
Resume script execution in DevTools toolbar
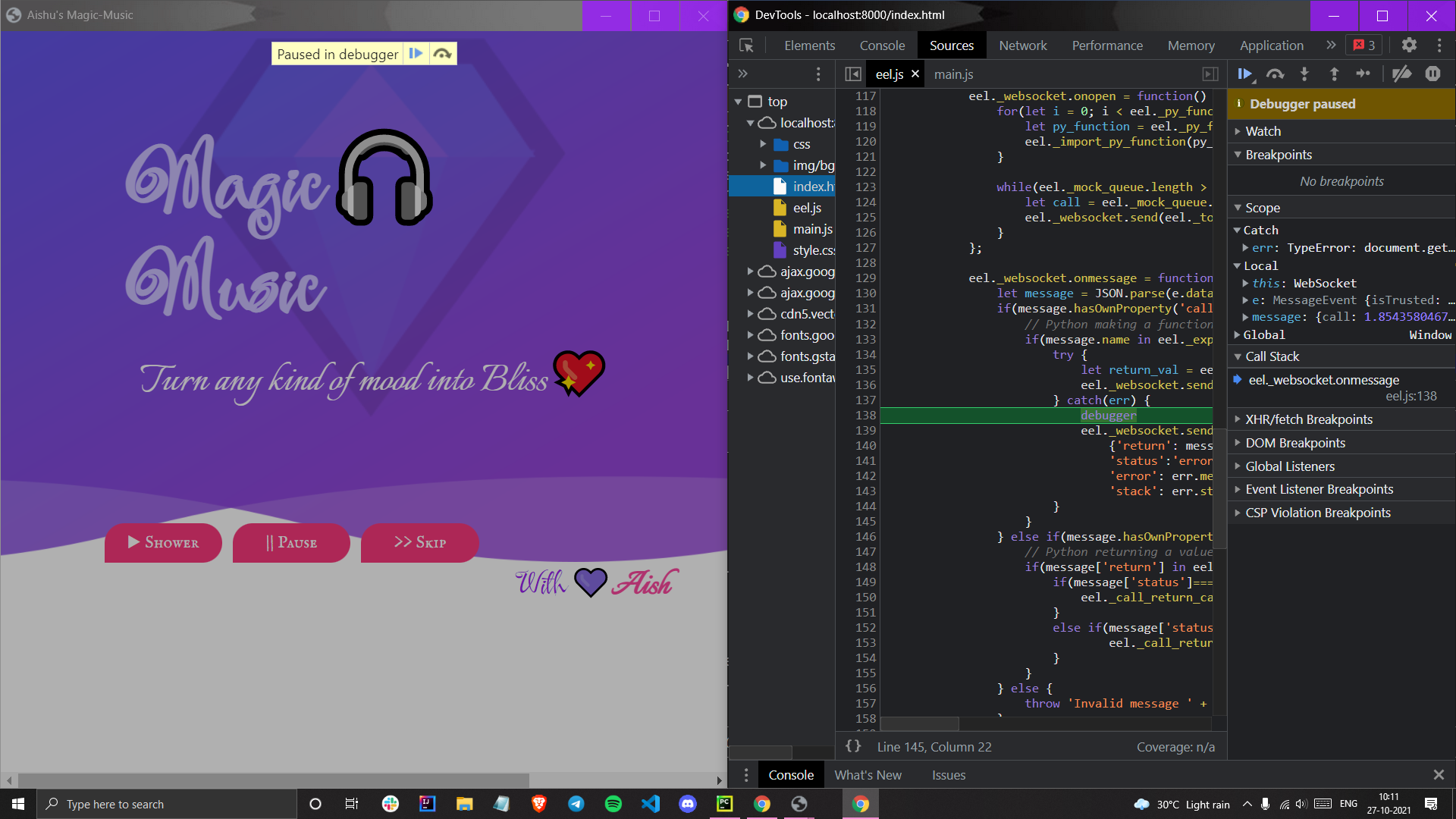coord(1245,74)
